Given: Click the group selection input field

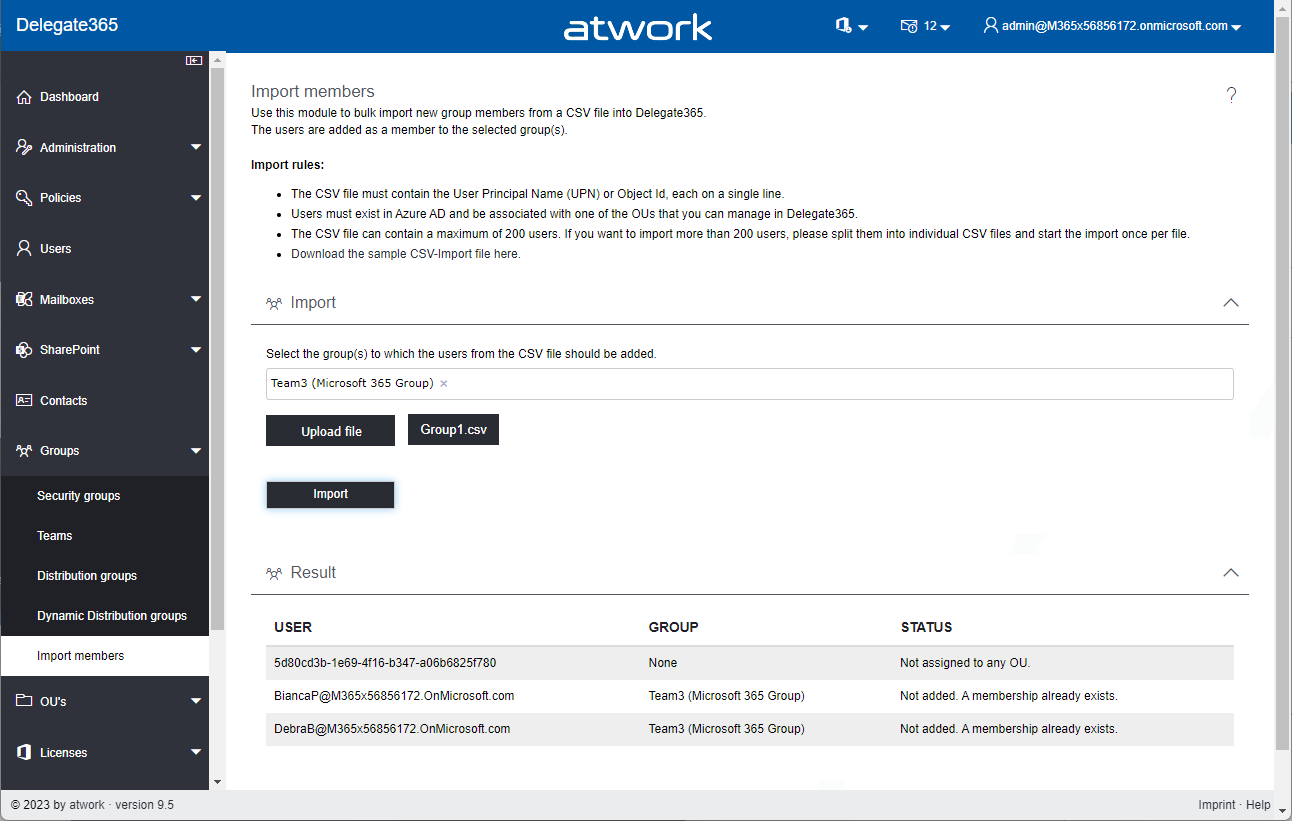Looking at the screenshot, I should pyautogui.click(x=750, y=384).
